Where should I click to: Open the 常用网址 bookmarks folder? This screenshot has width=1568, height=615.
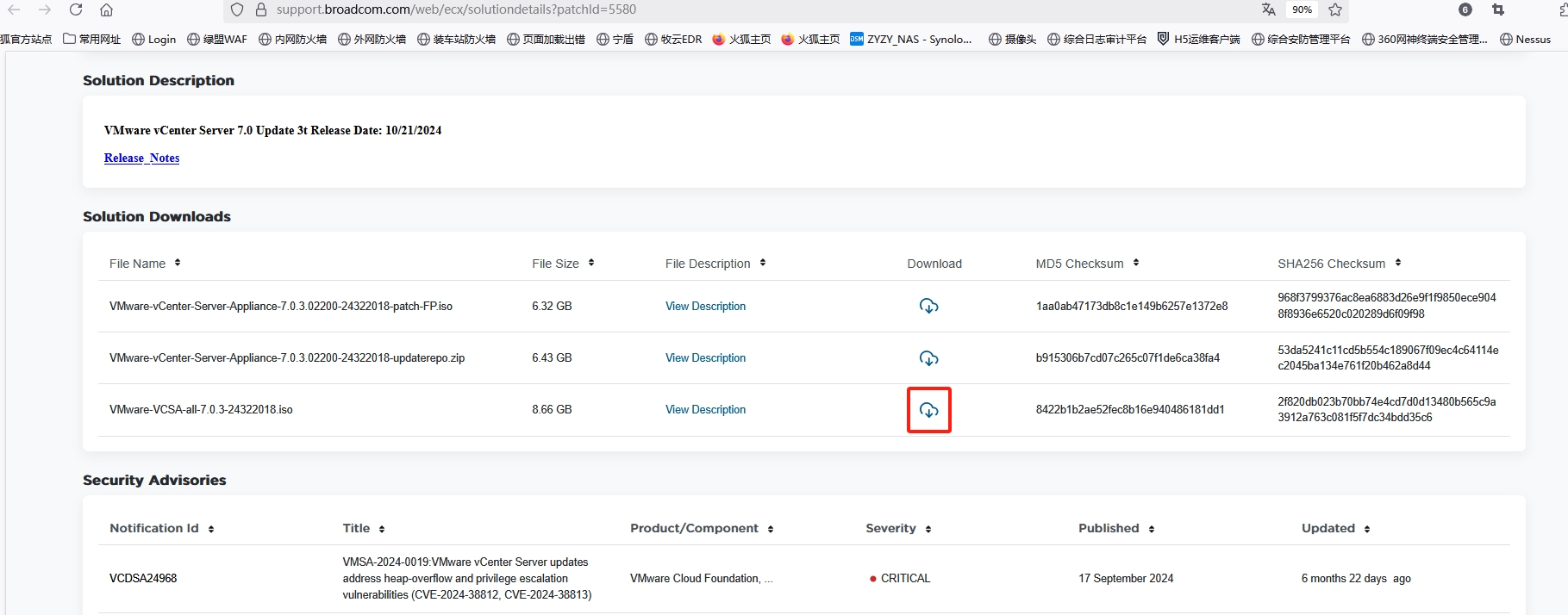[x=92, y=39]
